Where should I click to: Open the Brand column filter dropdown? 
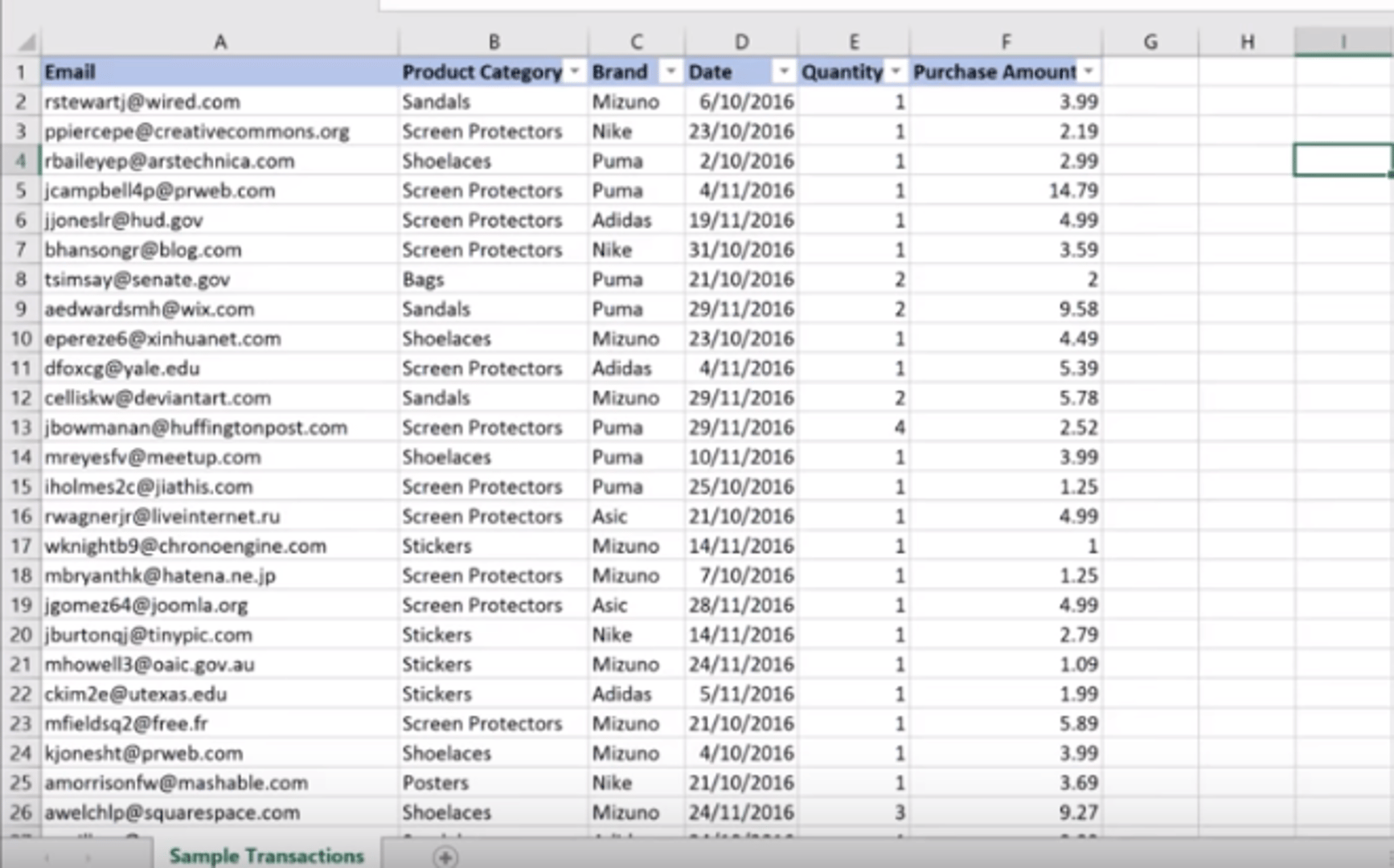[671, 72]
